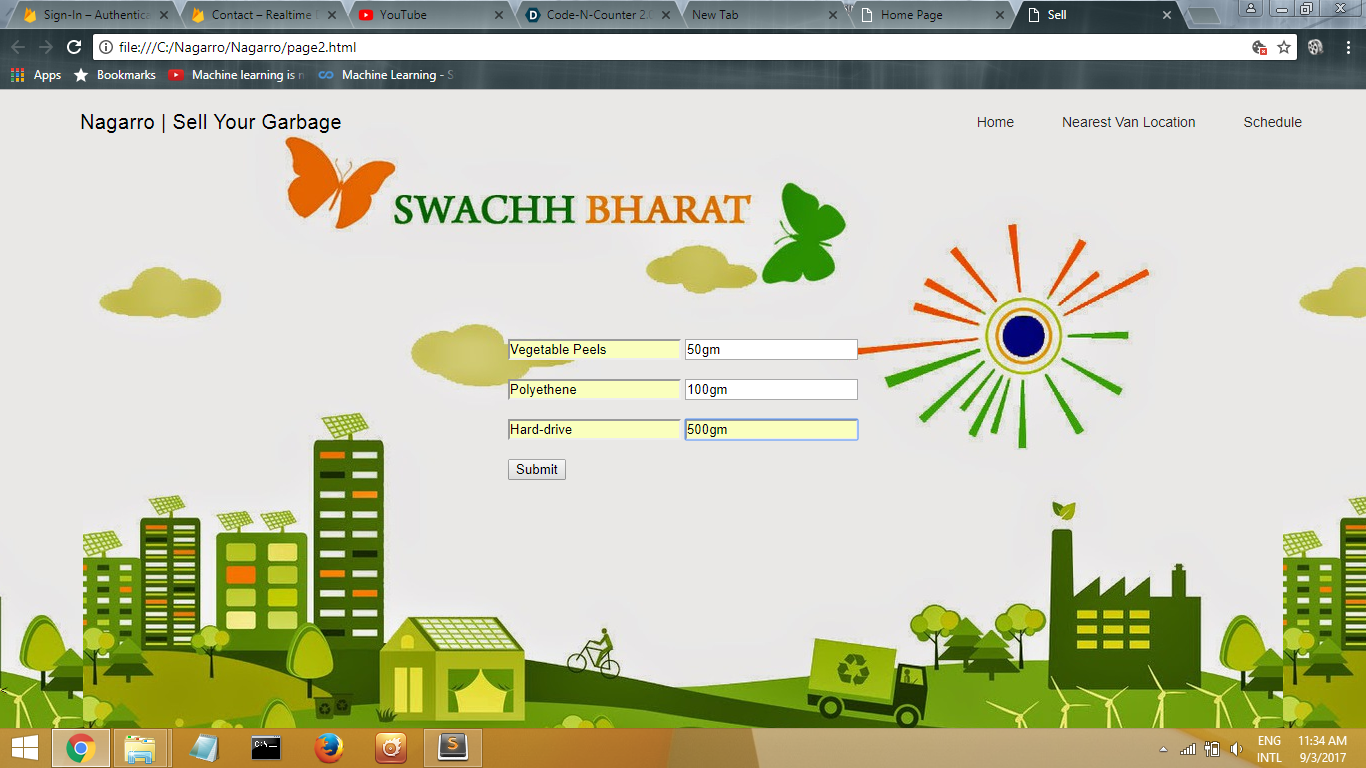Open the Chrome menu (three dots)
Screen dimensions: 1366x768
(1348, 47)
